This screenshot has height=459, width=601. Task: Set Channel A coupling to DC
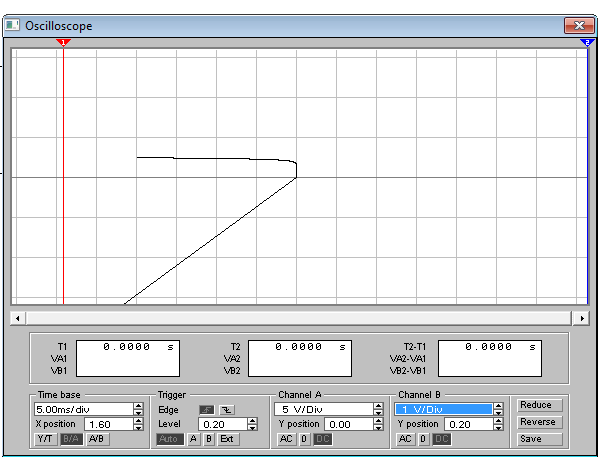click(x=322, y=439)
